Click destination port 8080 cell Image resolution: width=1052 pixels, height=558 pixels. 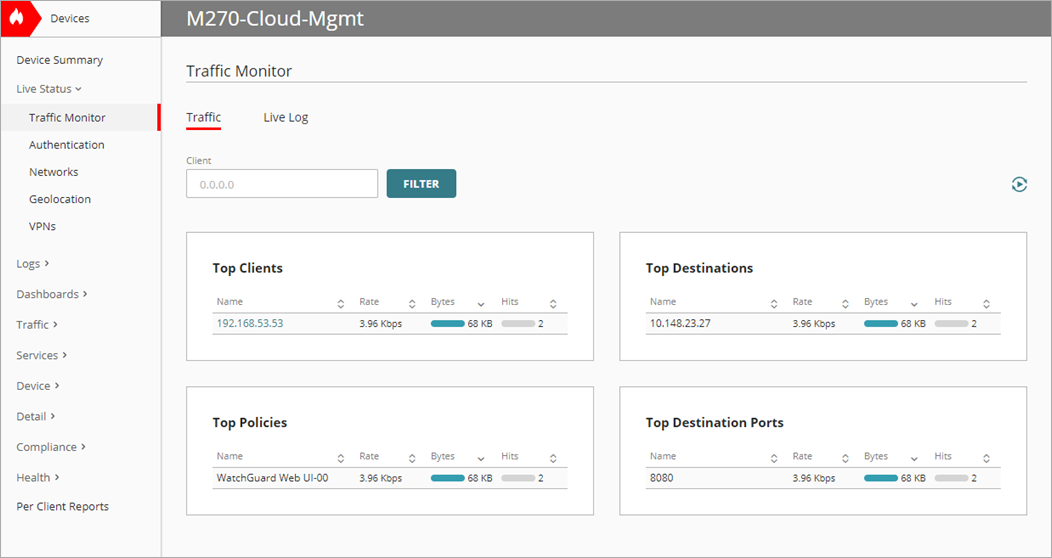point(662,478)
